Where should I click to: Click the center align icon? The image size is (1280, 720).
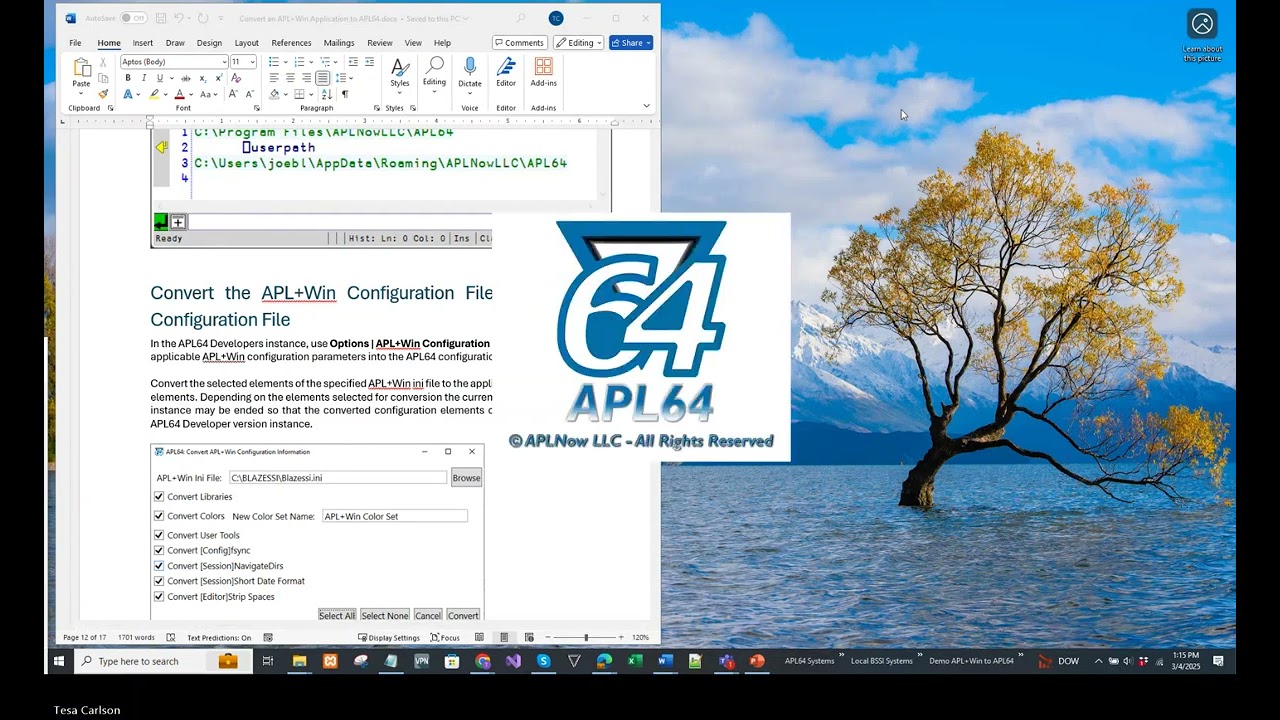[290, 78]
